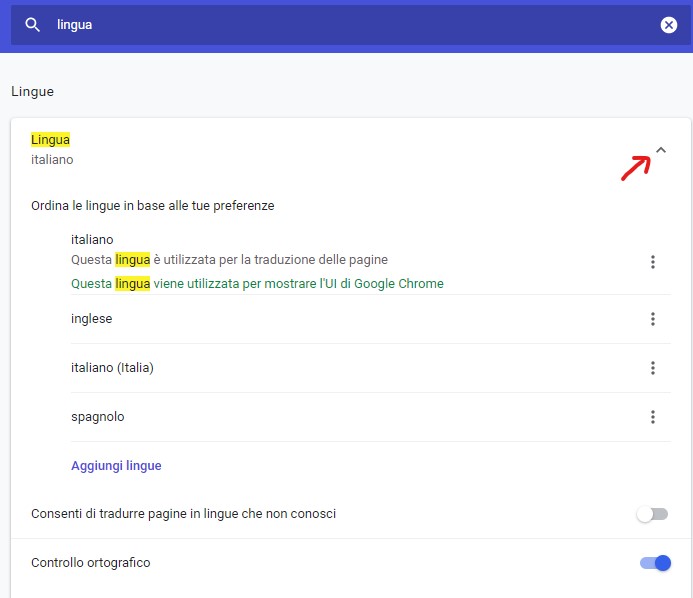The width and height of the screenshot is (693, 598).
Task: Select the inglese language entry
Action: (91, 319)
